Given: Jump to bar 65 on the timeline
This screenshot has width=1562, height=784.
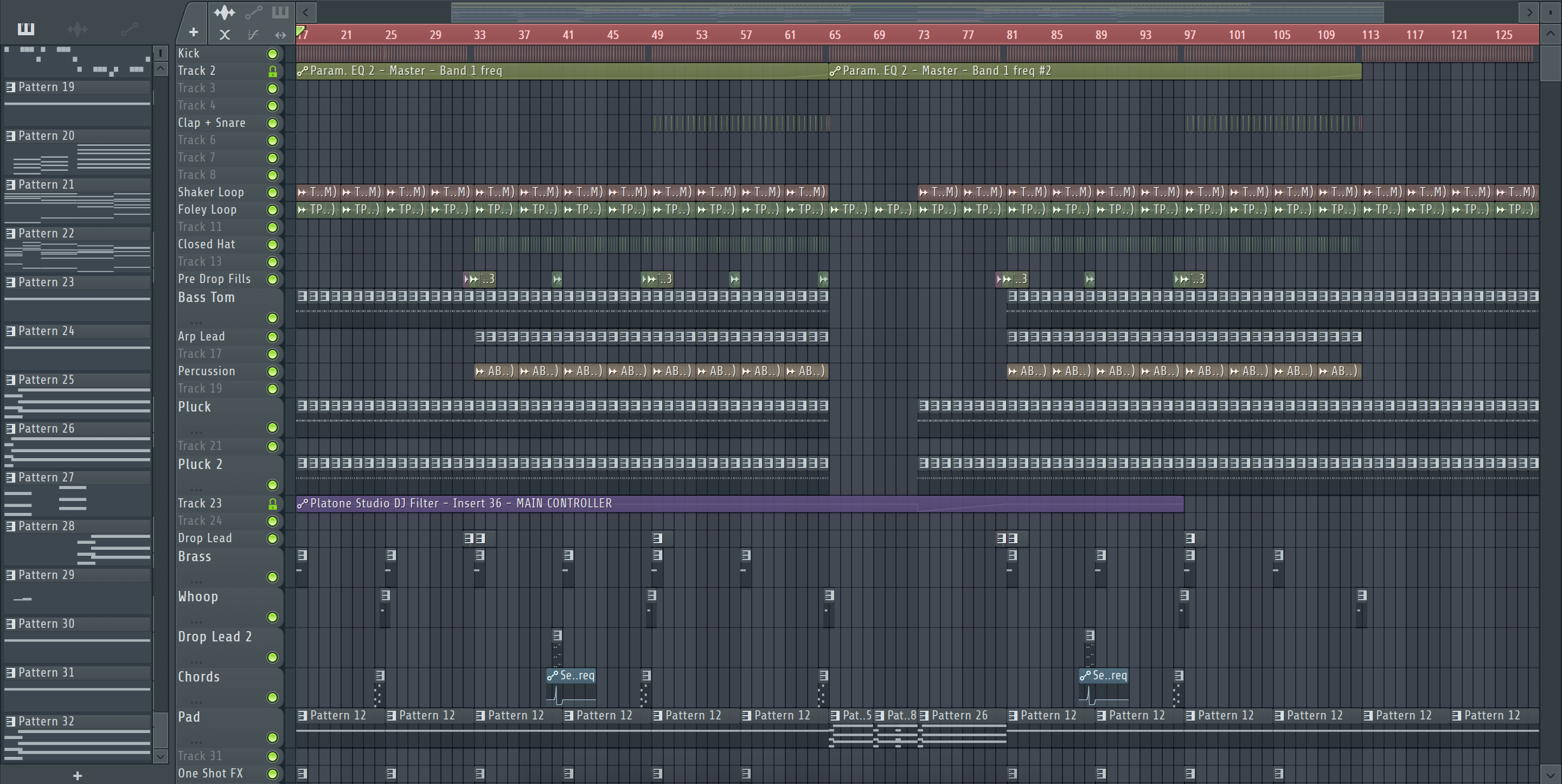Looking at the screenshot, I should (835, 35).
